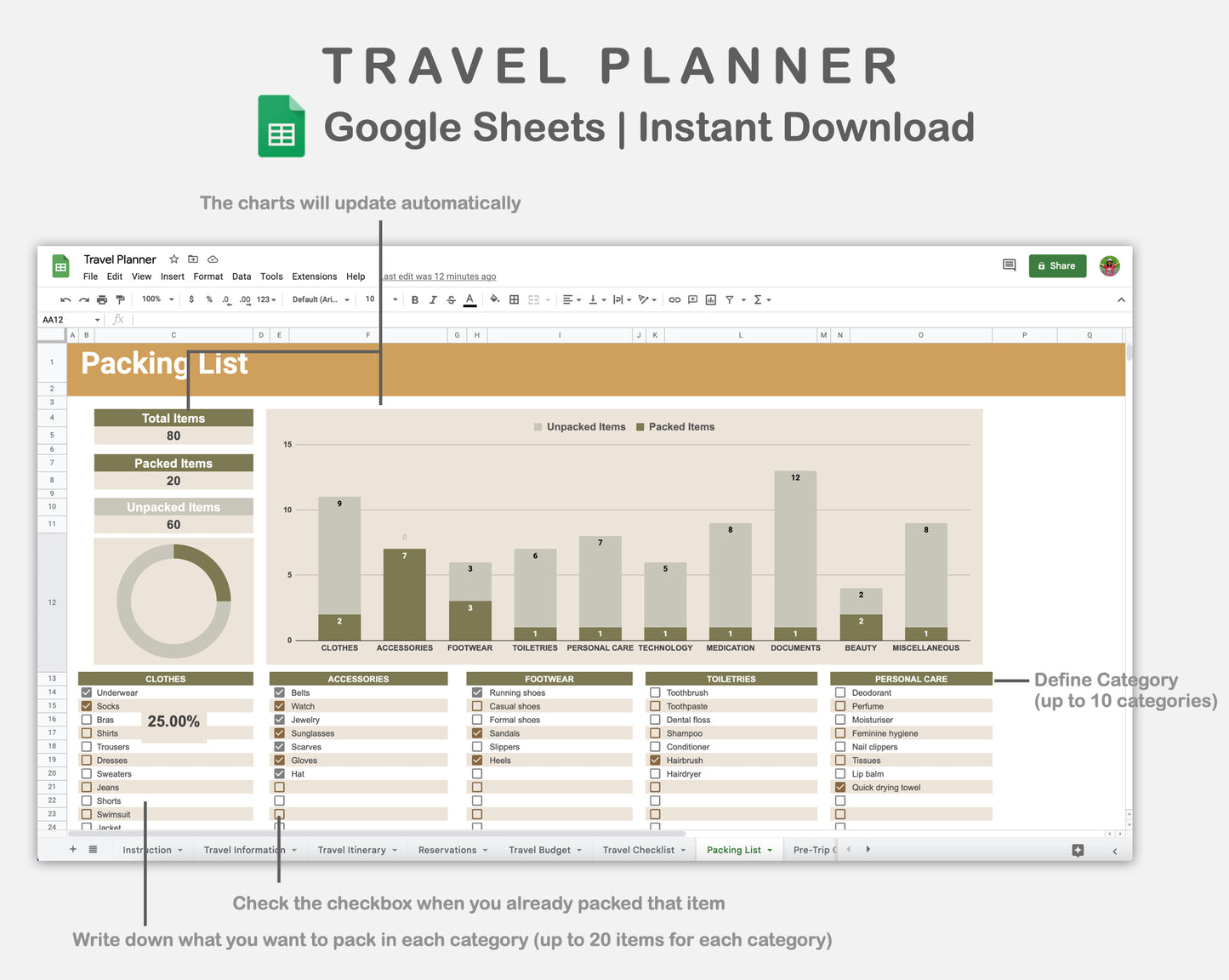Screen dimensions: 1229x980
Task: Open the font size dropdown
Action: (378, 299)
